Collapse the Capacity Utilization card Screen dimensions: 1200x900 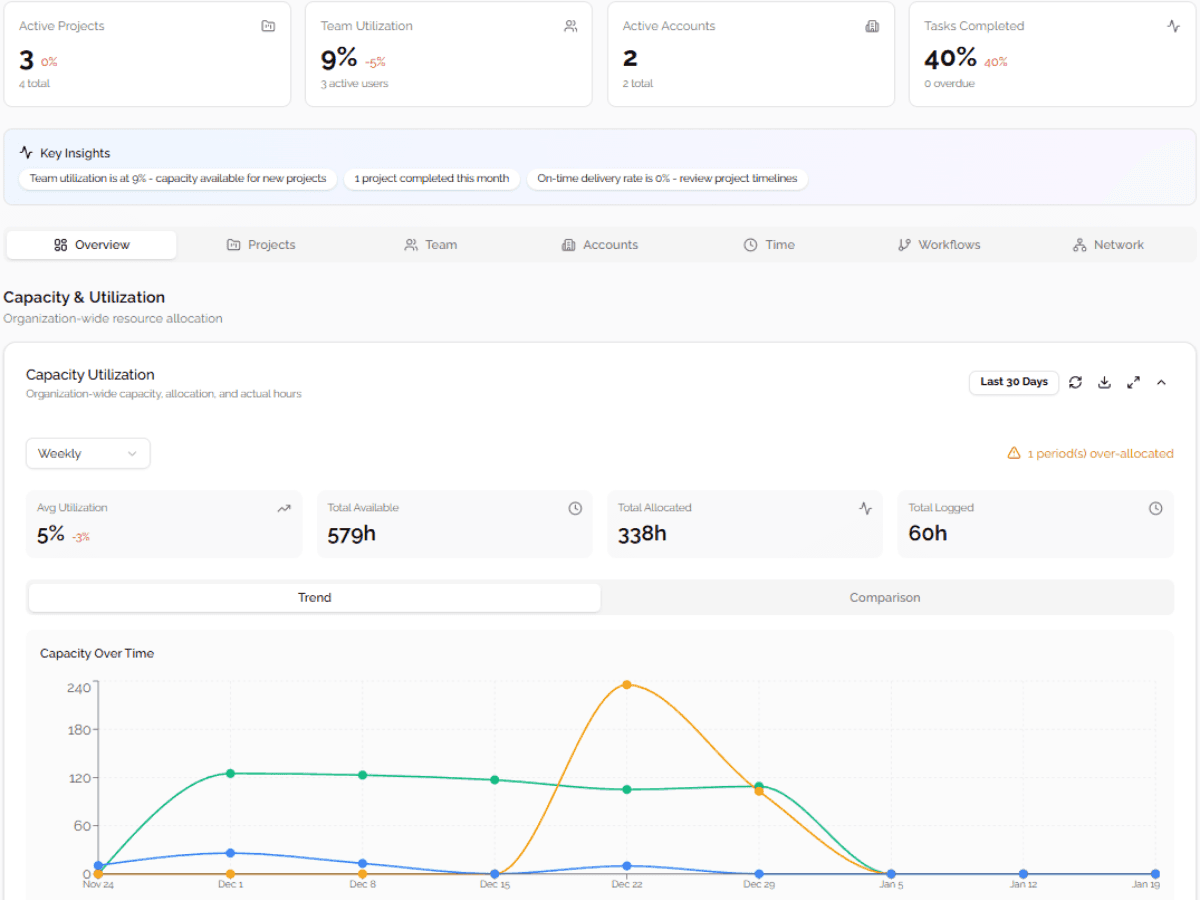pos(1161,382)
